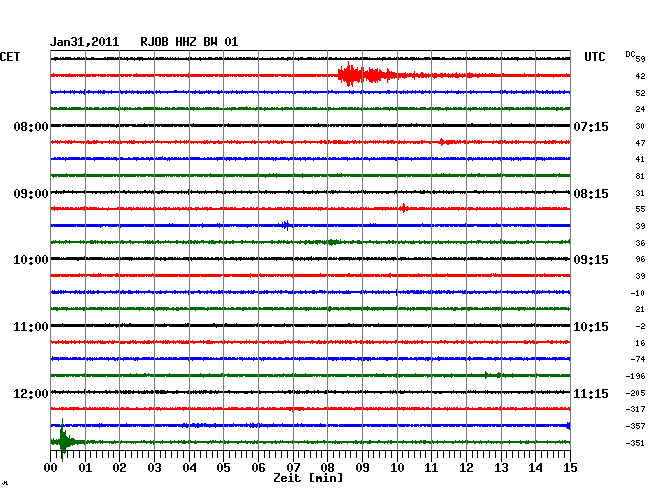The height and width of the screenshot is (494, 650).
Task: Click the 08:15 UTC time label
Action: (591, 194)
